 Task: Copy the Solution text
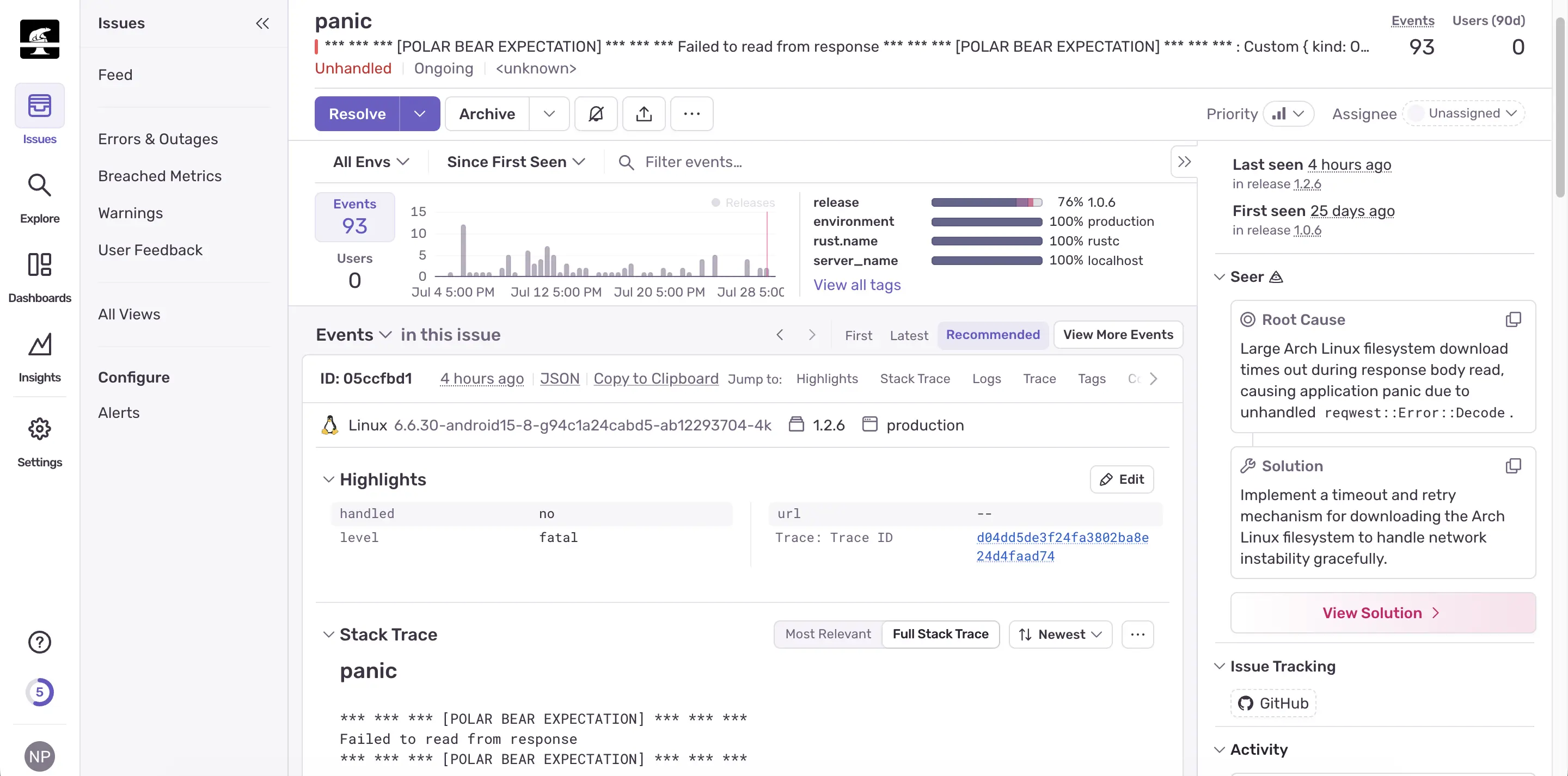(x=1513, y=466)
